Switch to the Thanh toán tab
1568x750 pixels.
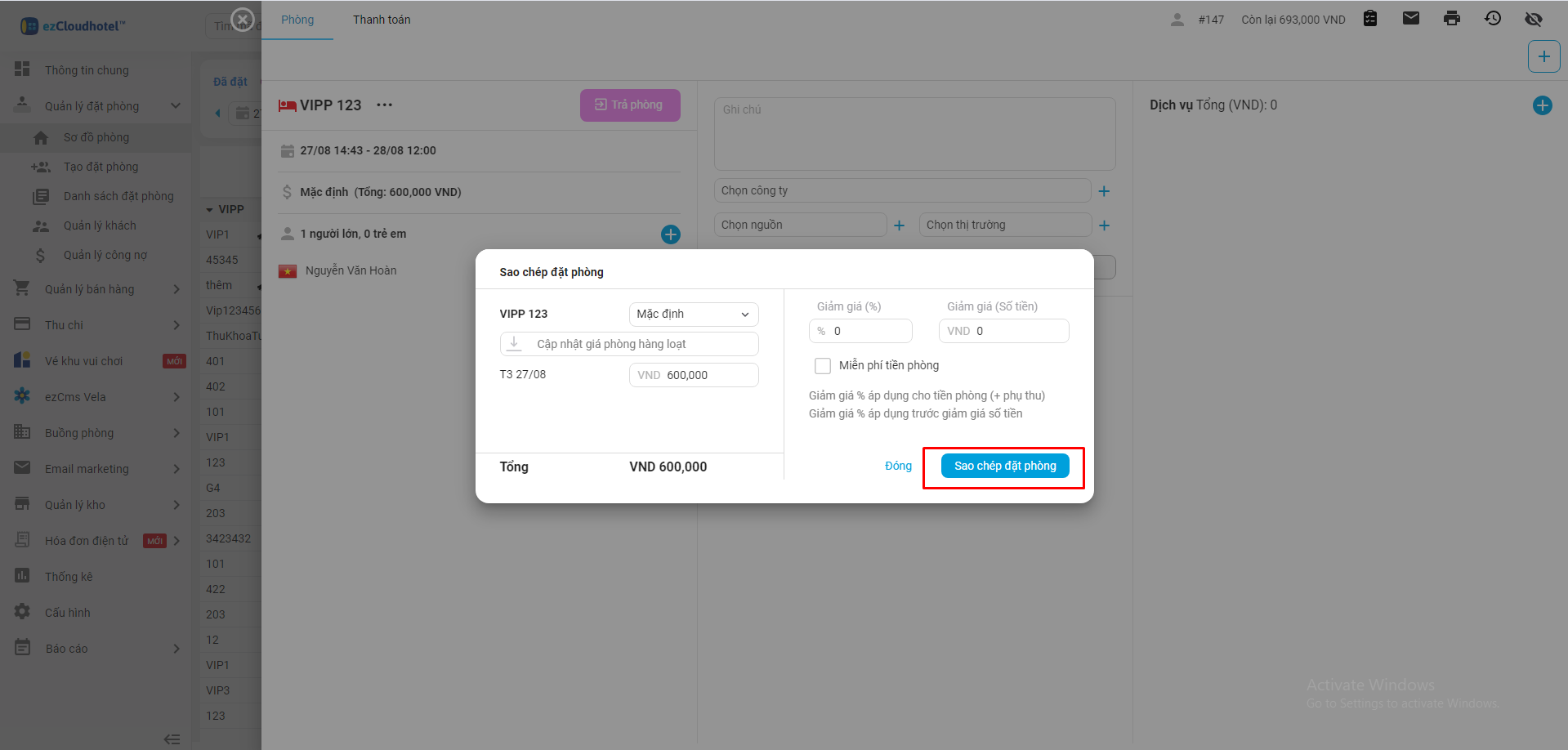382,20
